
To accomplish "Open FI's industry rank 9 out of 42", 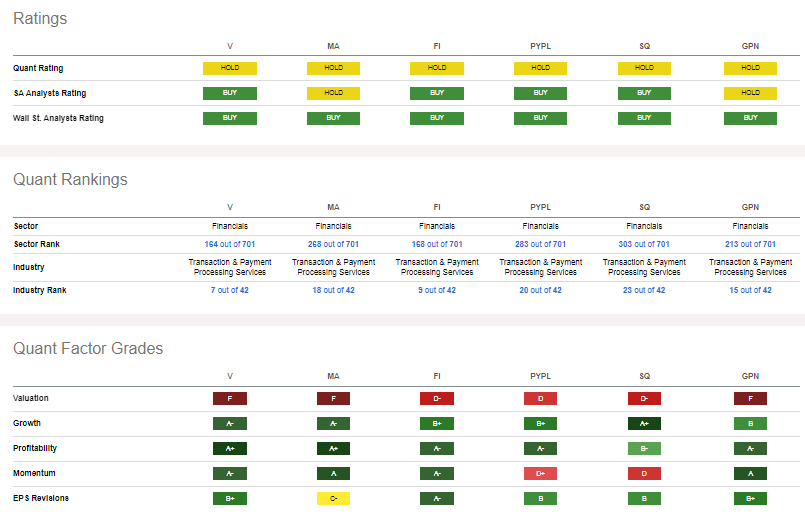I will (x=437, y=290).
